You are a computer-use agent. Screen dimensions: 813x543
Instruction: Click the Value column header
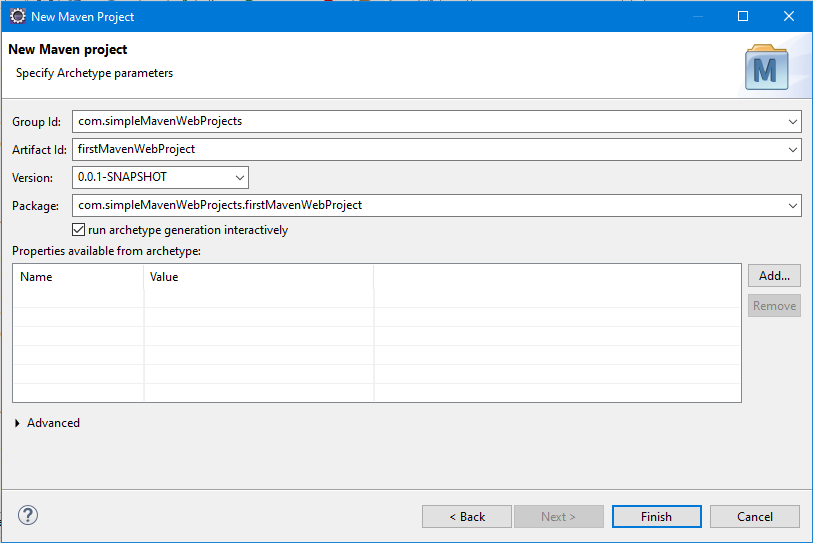click(259, 277)
